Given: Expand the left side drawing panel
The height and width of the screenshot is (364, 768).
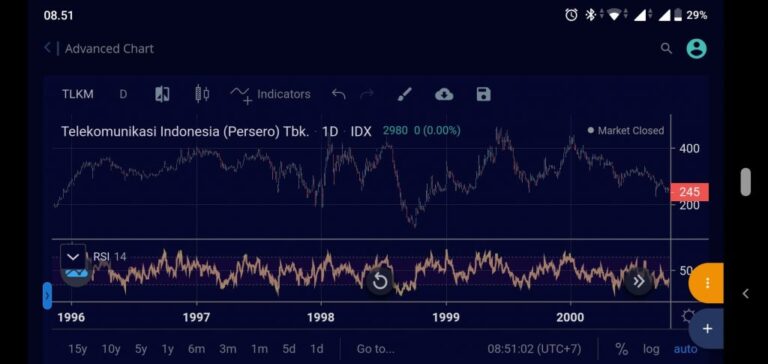Looking at the screenshot, I should click(x=47, y=295).
